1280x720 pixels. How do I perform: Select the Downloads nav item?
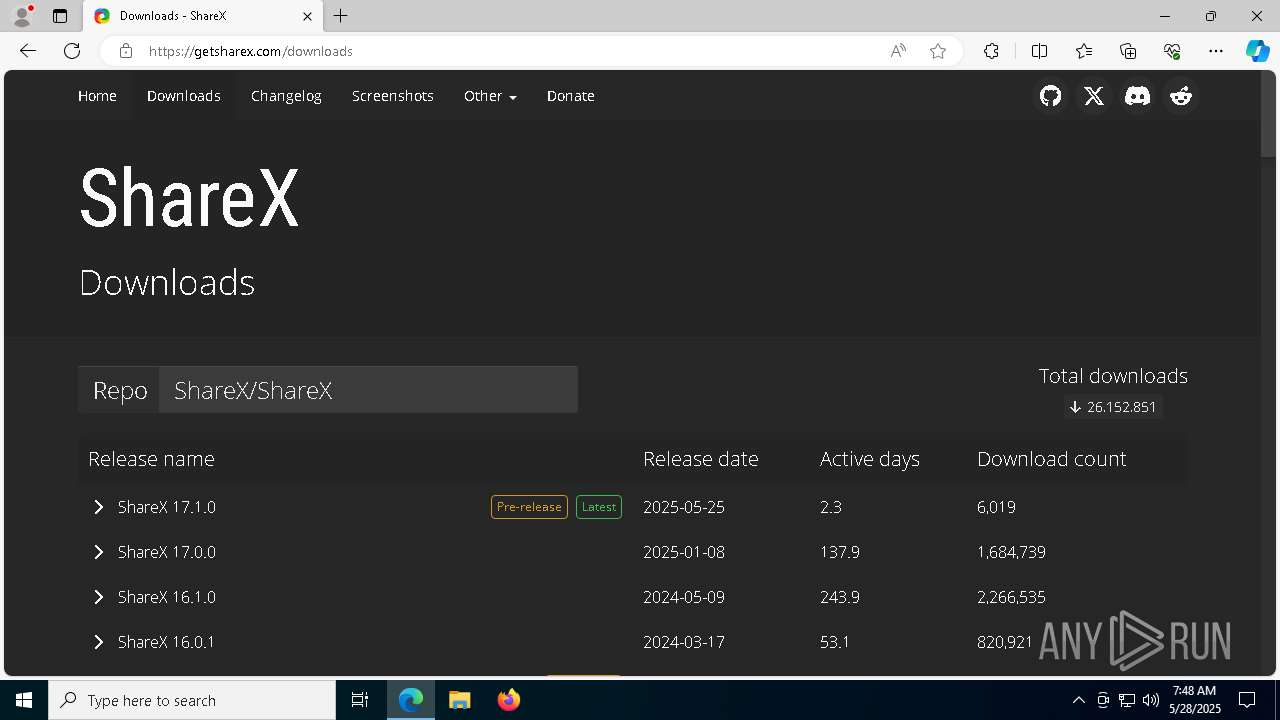click(184, 96)
